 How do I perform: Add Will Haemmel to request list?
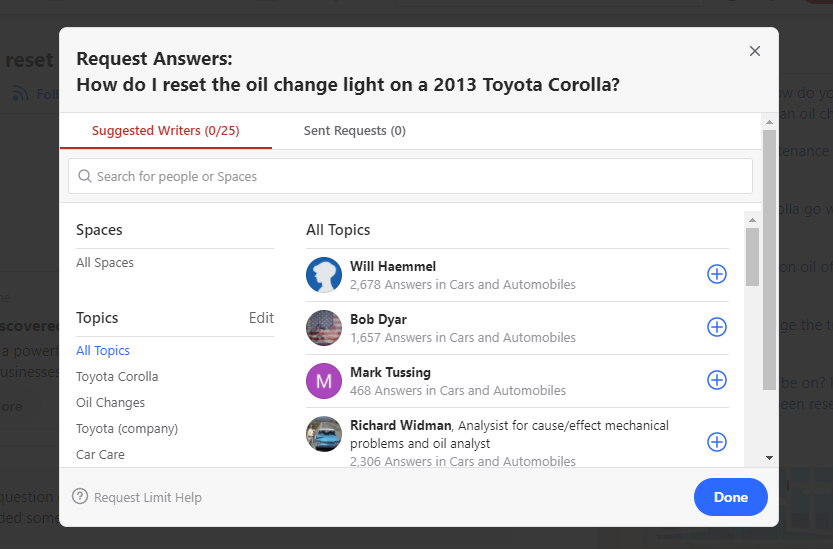point(716,274)
